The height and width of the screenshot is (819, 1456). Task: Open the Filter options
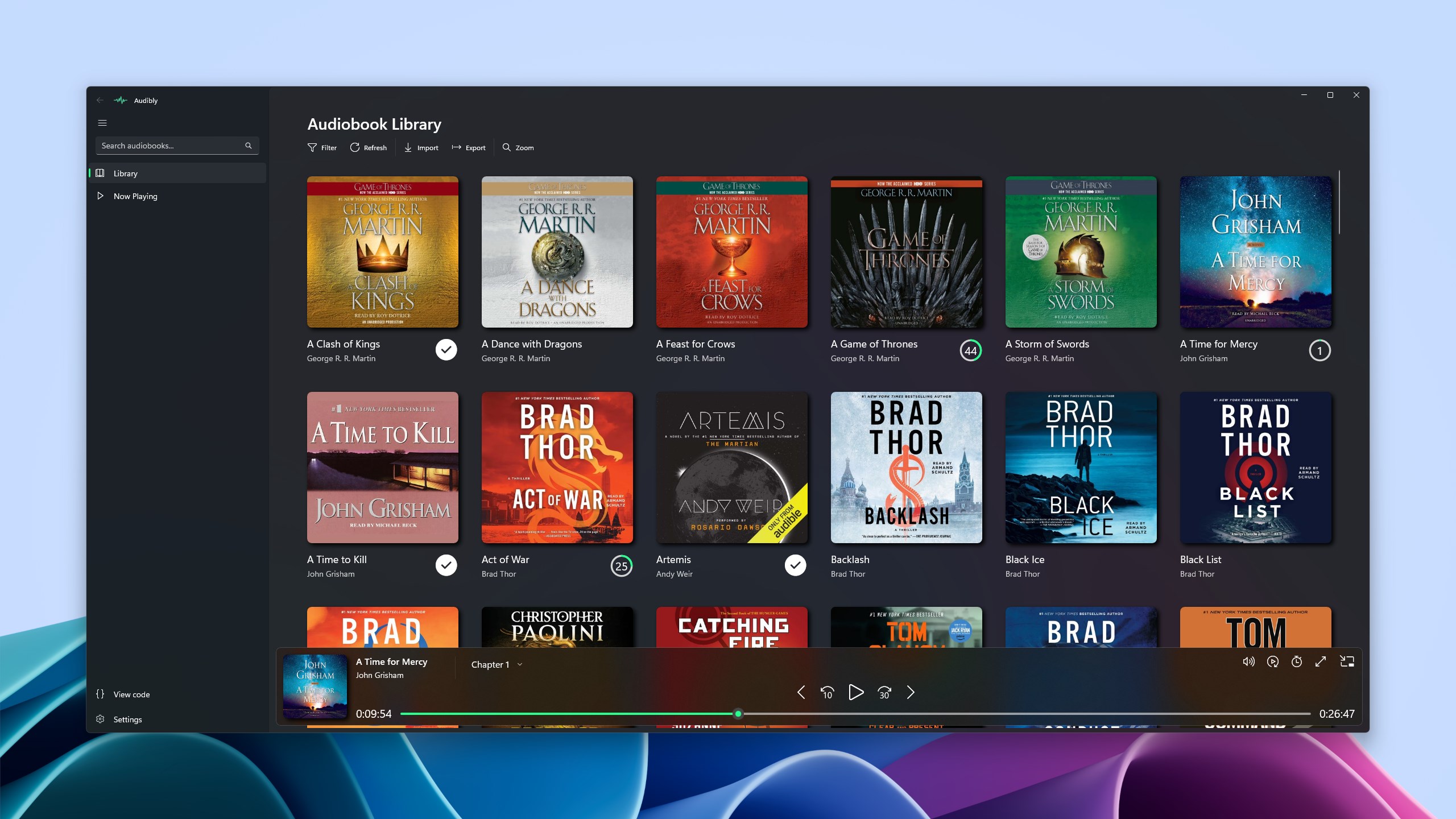[x=322, y=147]
